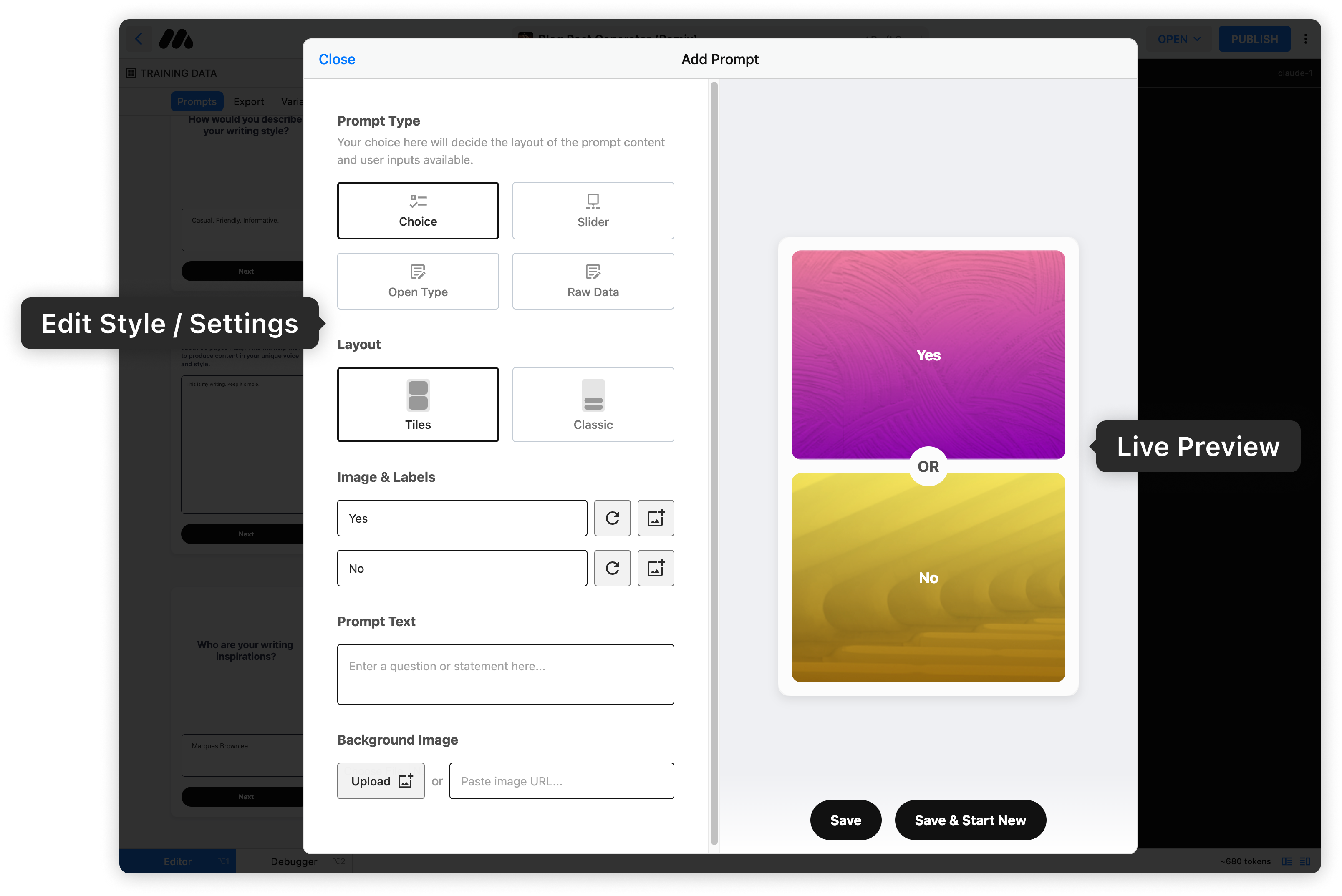Regenerate the image for the Yes label

612,518
